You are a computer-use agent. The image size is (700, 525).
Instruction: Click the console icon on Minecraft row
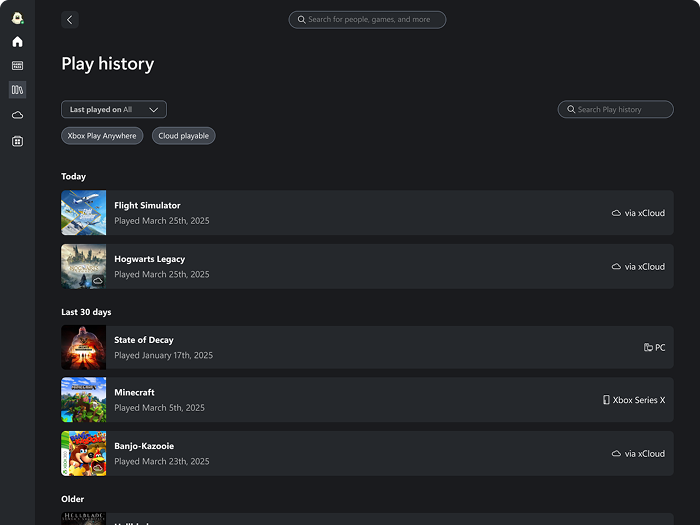606,400
